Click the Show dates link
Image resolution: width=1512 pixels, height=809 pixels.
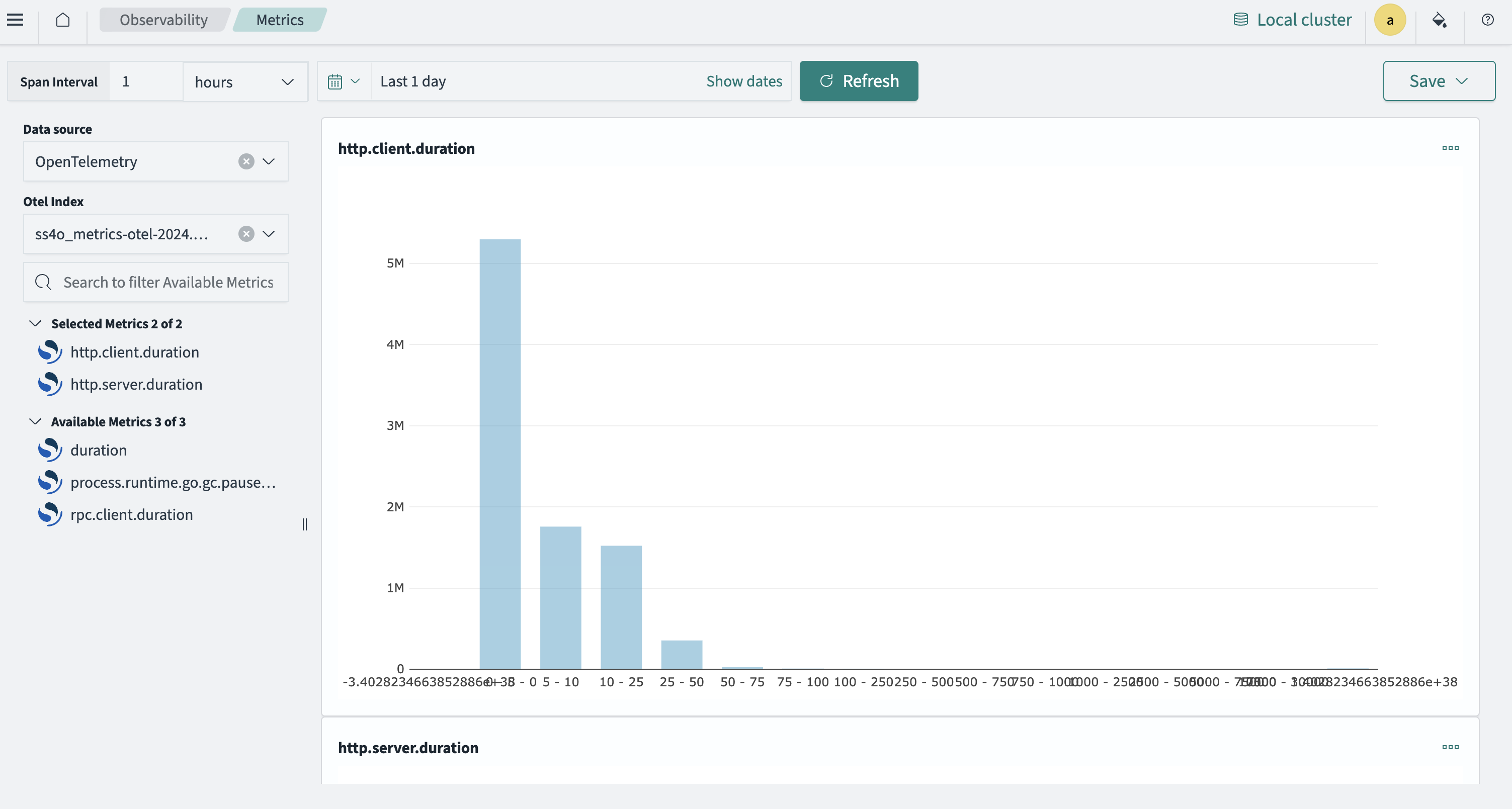coord(744,81)
